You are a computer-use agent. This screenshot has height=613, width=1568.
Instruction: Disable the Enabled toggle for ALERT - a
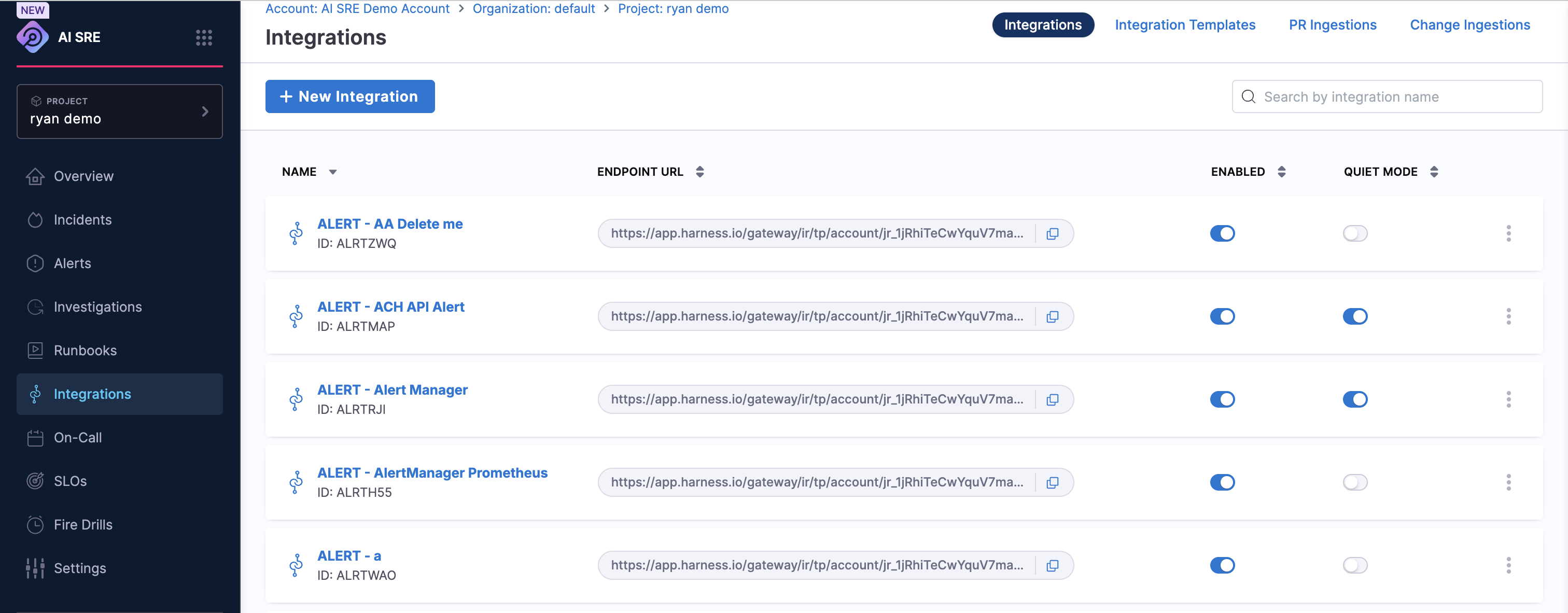(x=1222, y=565)
